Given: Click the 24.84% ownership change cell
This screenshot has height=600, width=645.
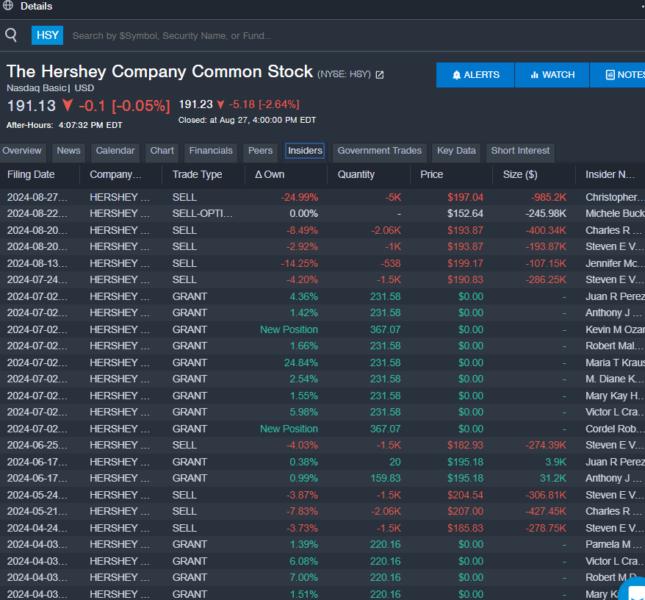Looking at the screenshot, I should 301,363.
